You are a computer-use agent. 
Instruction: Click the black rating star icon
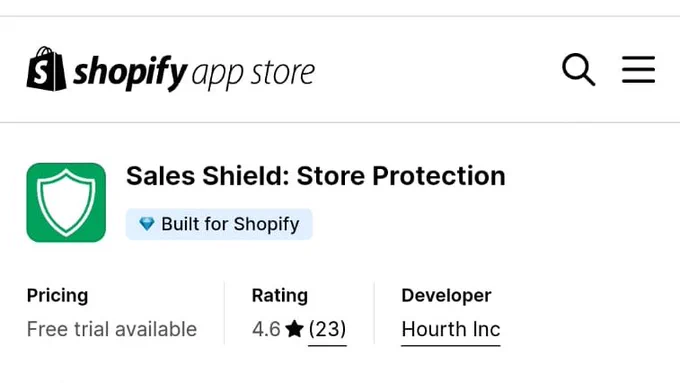[294, 329]
